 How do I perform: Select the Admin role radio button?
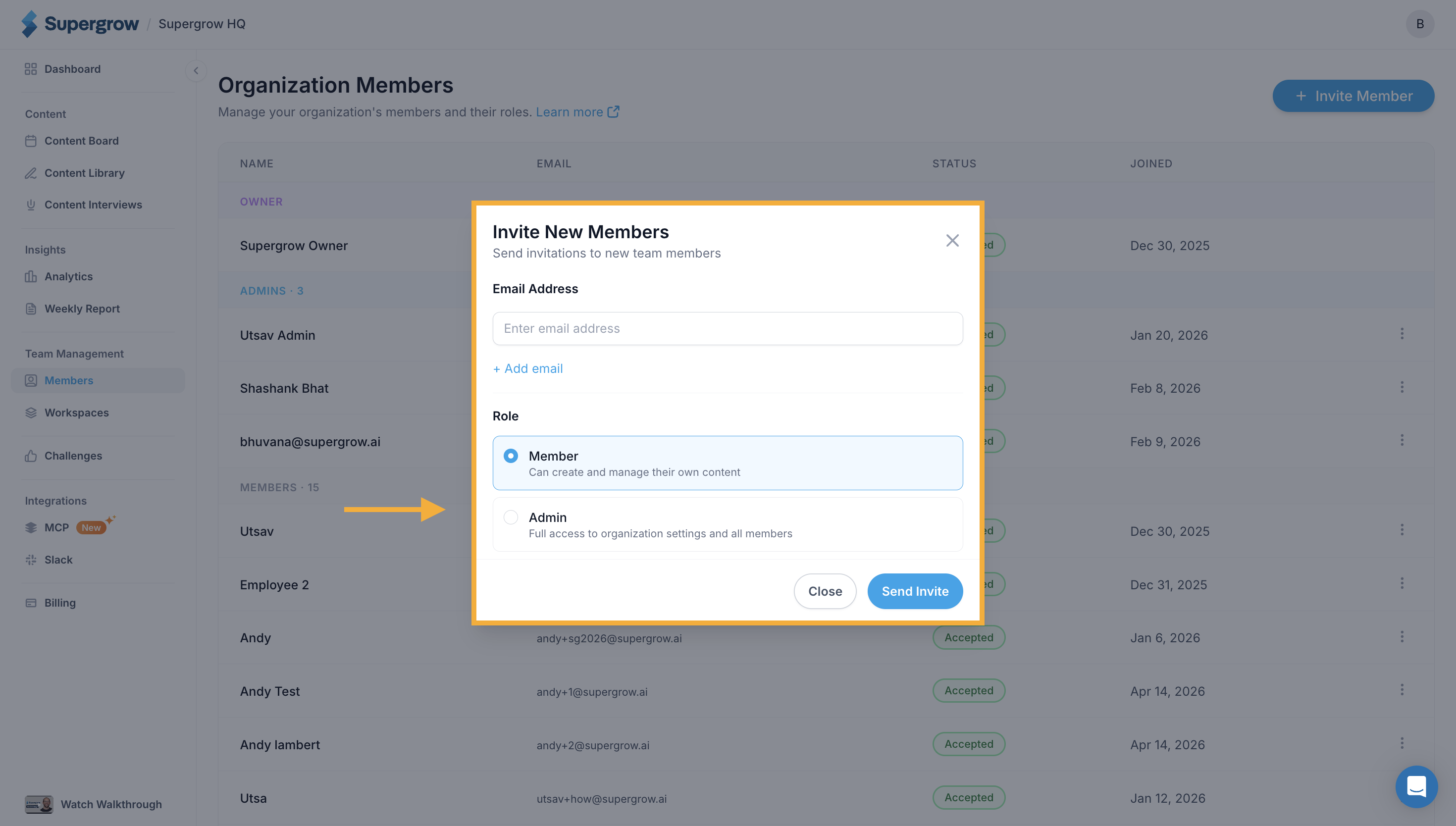(511, 517)
